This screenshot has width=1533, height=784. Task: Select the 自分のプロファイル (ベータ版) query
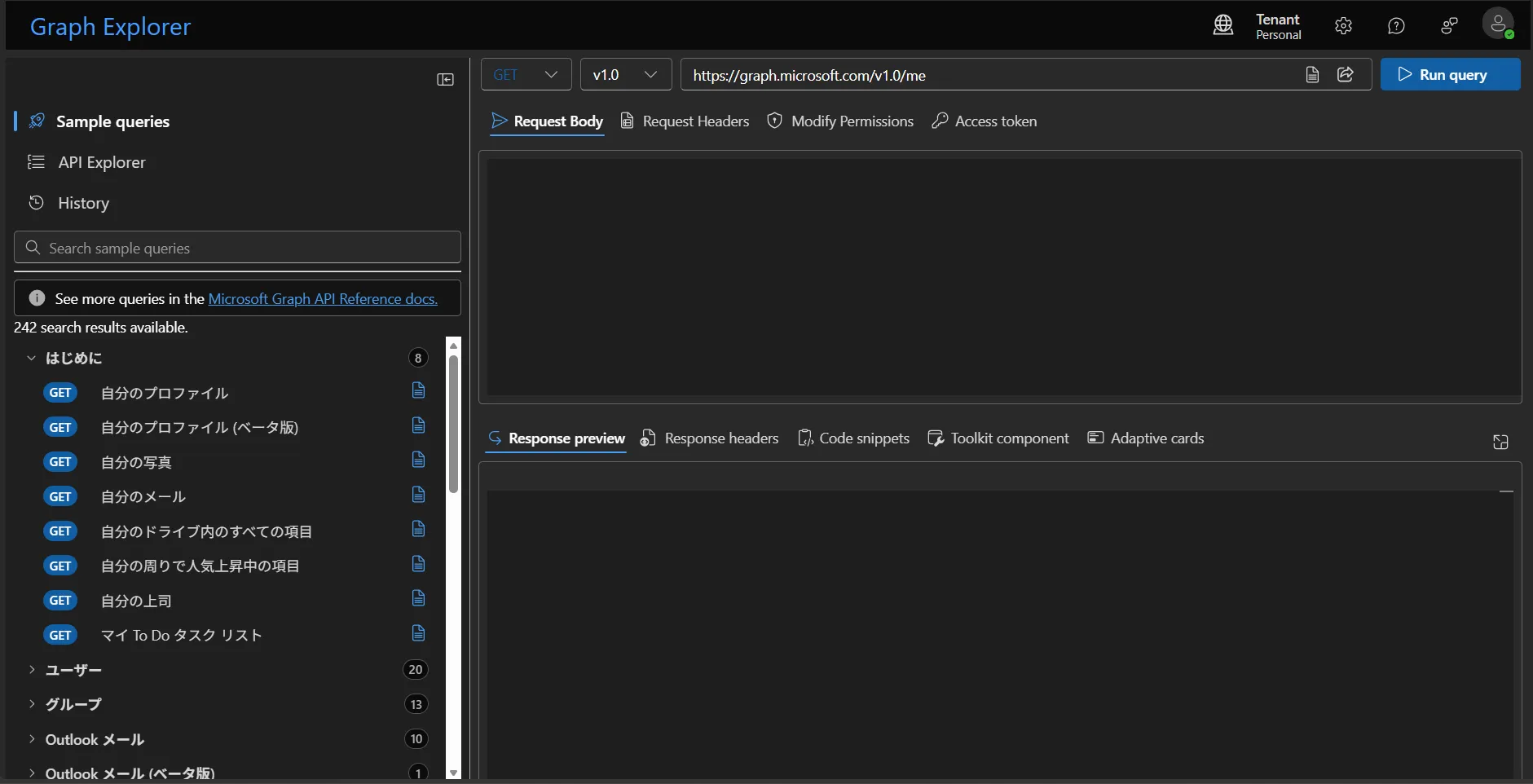coord(200,428)
